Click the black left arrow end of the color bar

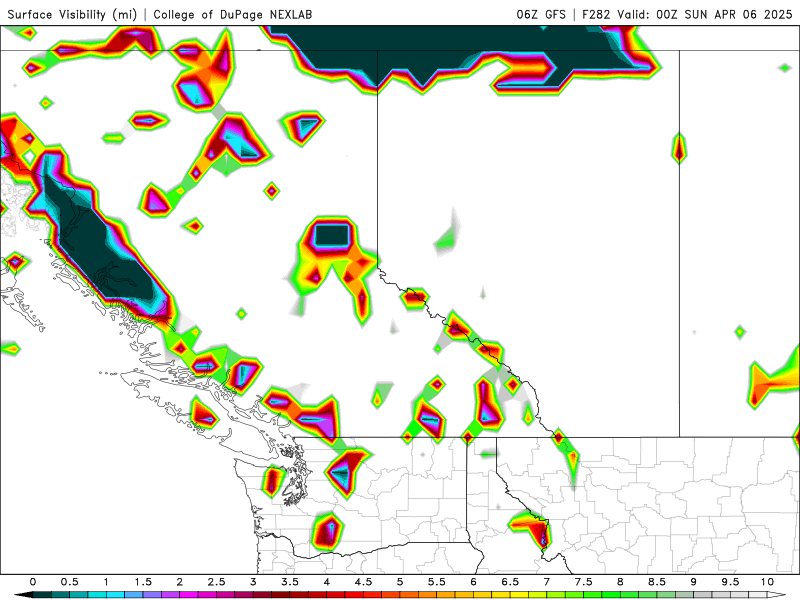(x=23, y=595)
